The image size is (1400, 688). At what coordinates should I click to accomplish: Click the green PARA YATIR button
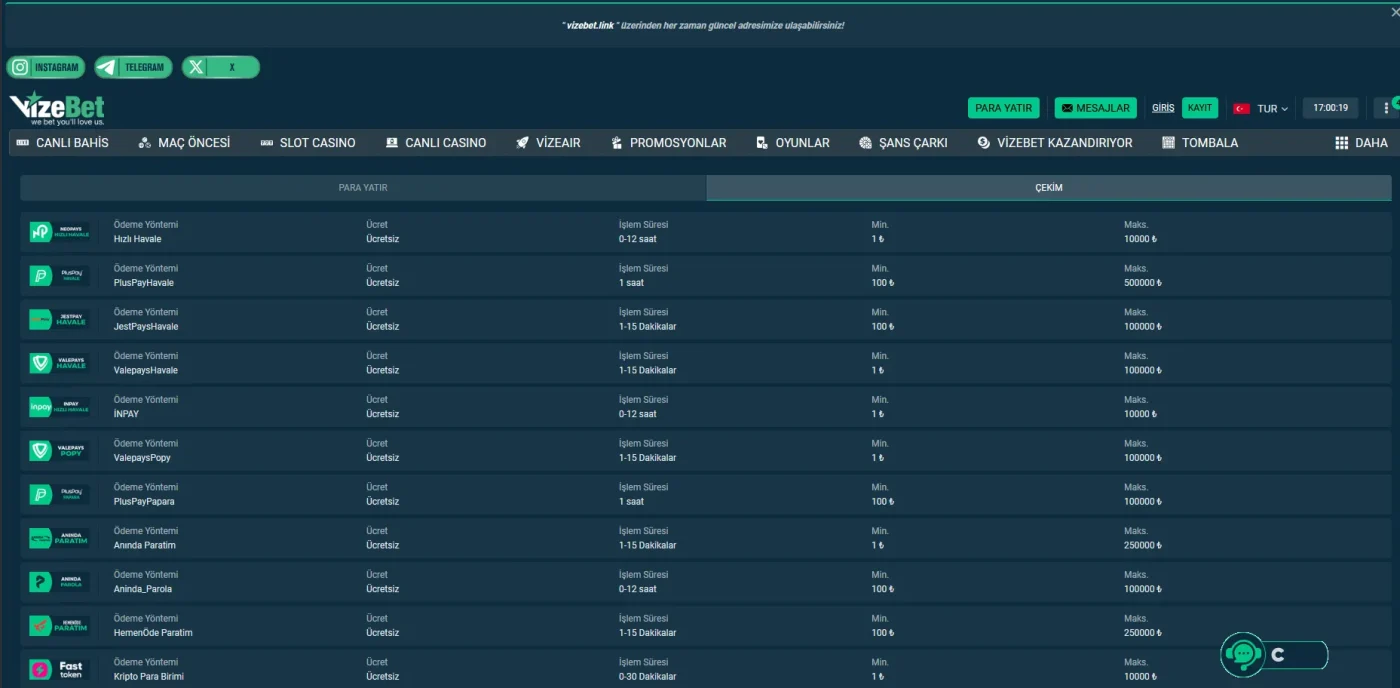point(1003,108)
